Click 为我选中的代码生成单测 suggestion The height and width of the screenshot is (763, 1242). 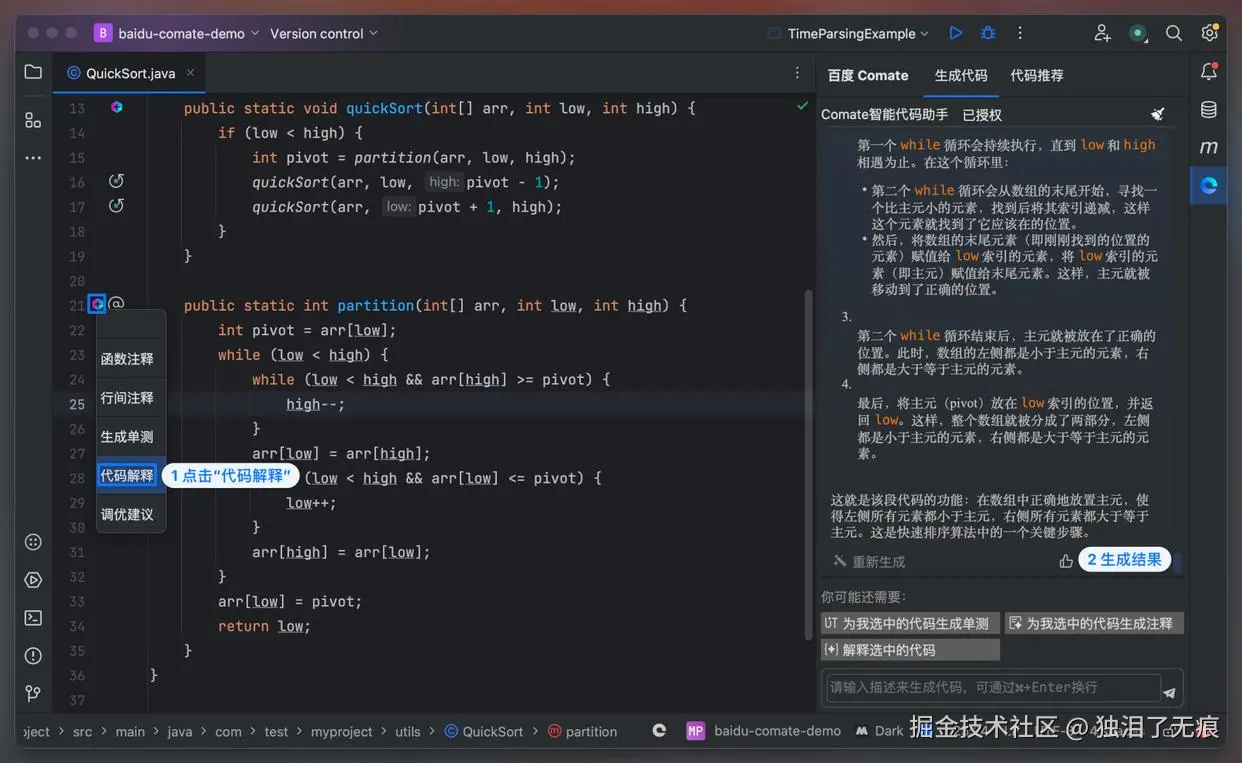pos(910,623)
